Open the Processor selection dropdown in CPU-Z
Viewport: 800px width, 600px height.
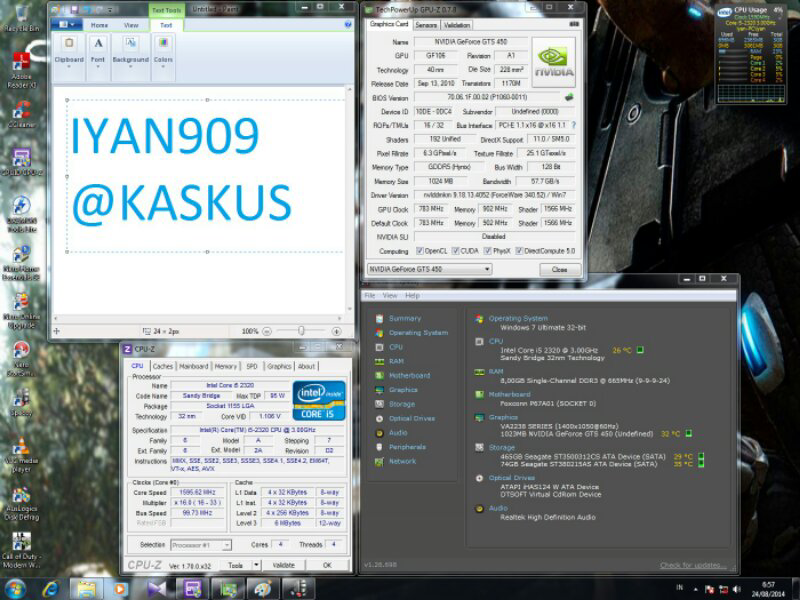coord(226,547)
